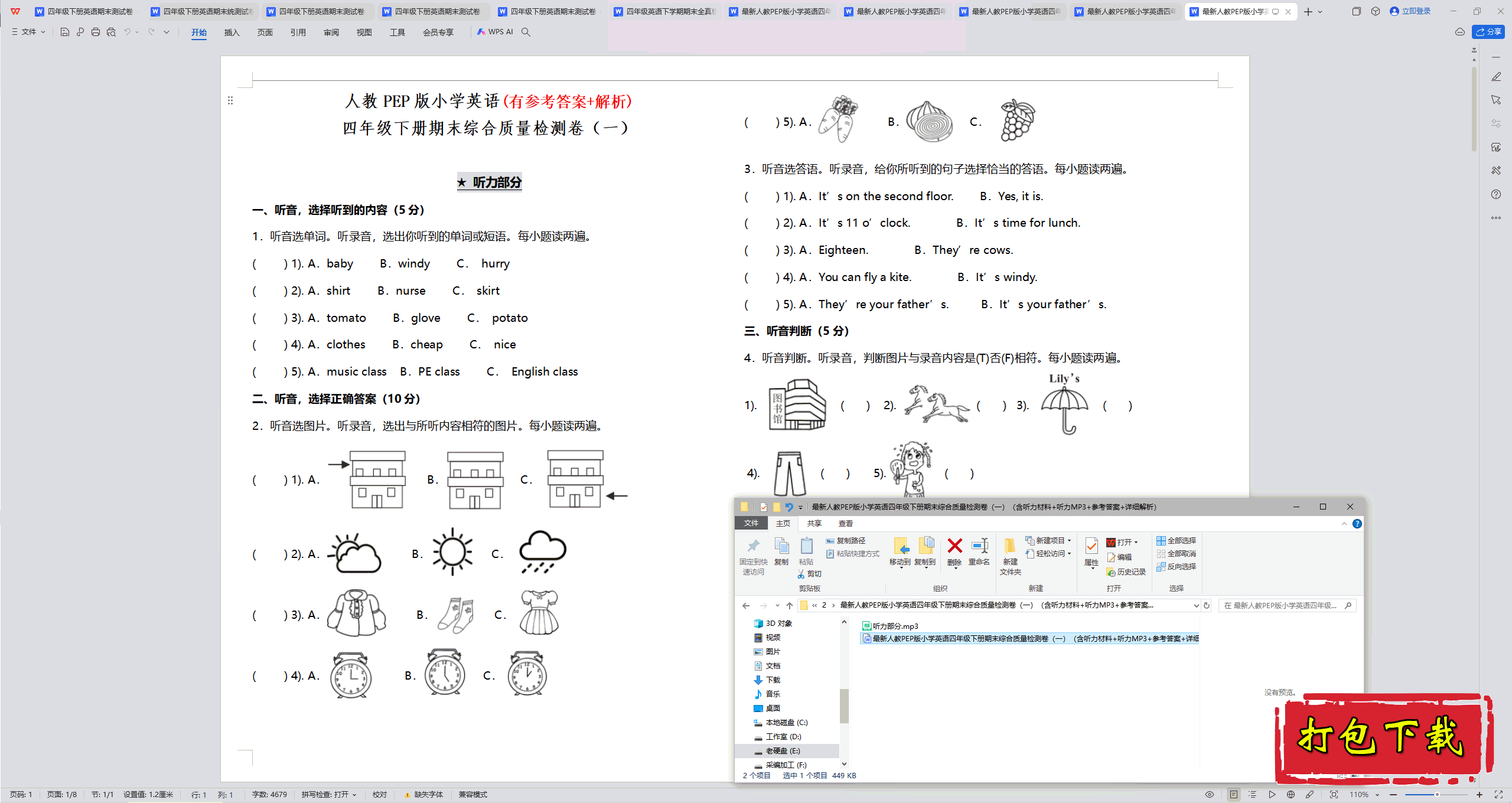Click the fit page icon beside zoom percentage
1512x803 pixels.
[x=1334, y=795]
